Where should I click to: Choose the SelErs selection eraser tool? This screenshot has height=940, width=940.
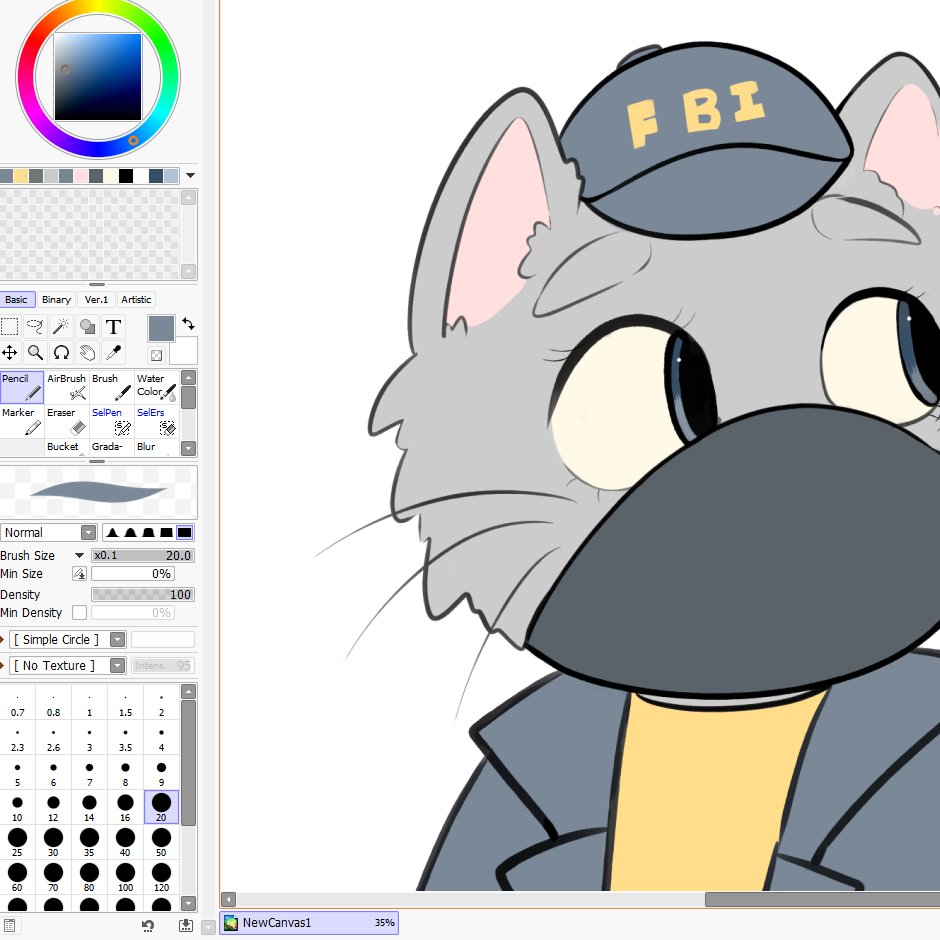pyautogui.click(x=156, y=421)
